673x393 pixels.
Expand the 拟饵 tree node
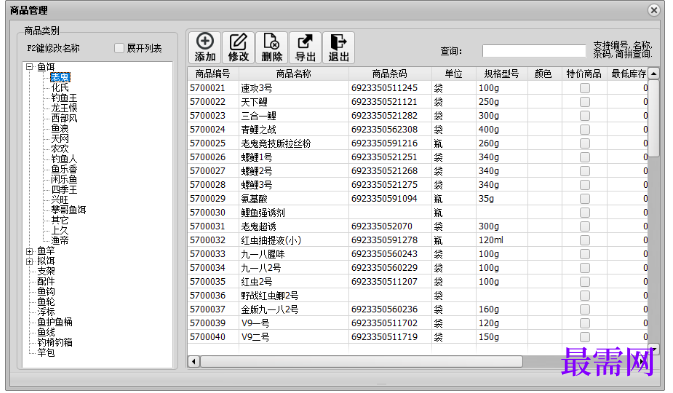[x=30, y=261]
